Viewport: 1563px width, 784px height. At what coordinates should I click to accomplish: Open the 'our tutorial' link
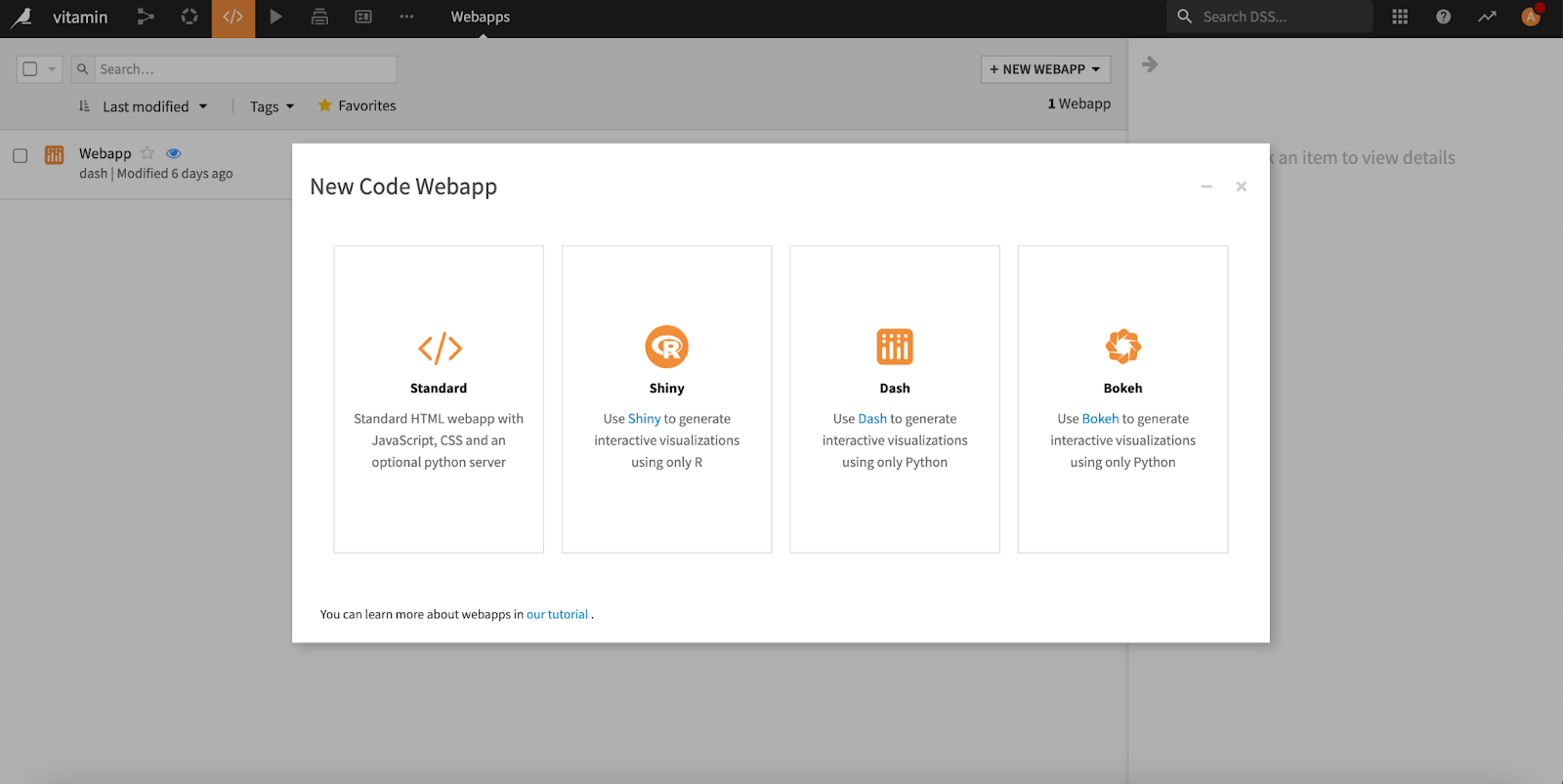(557, 614)
